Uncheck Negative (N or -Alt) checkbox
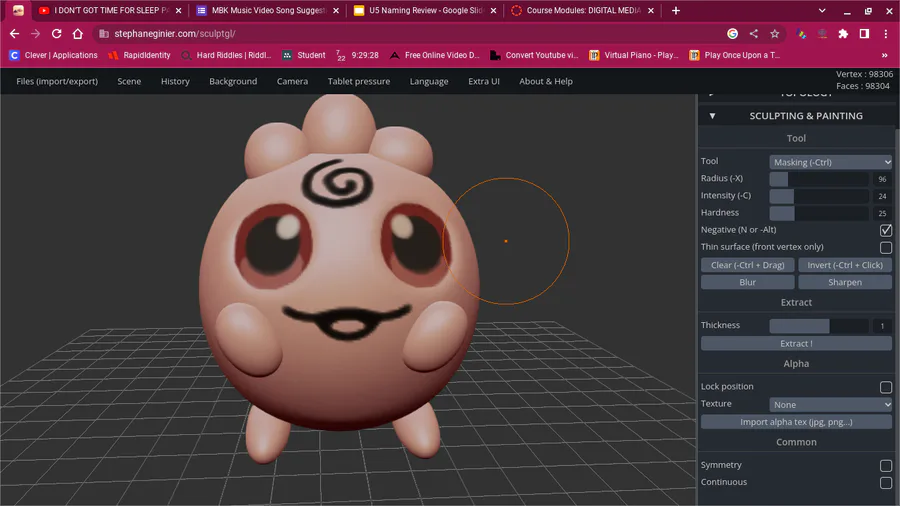This screenshot has width=900, height=506. [886, 230]
